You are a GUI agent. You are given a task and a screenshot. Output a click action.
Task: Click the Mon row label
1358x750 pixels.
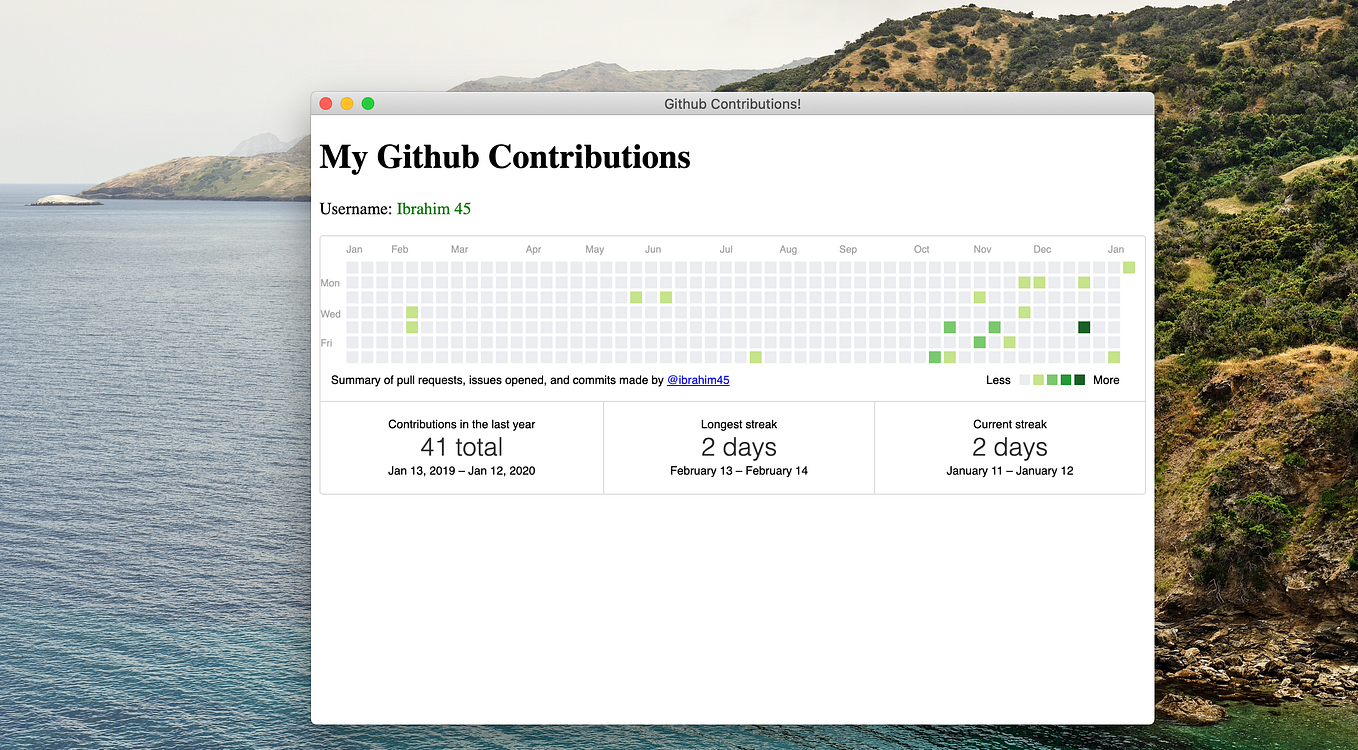pos(330,283)
